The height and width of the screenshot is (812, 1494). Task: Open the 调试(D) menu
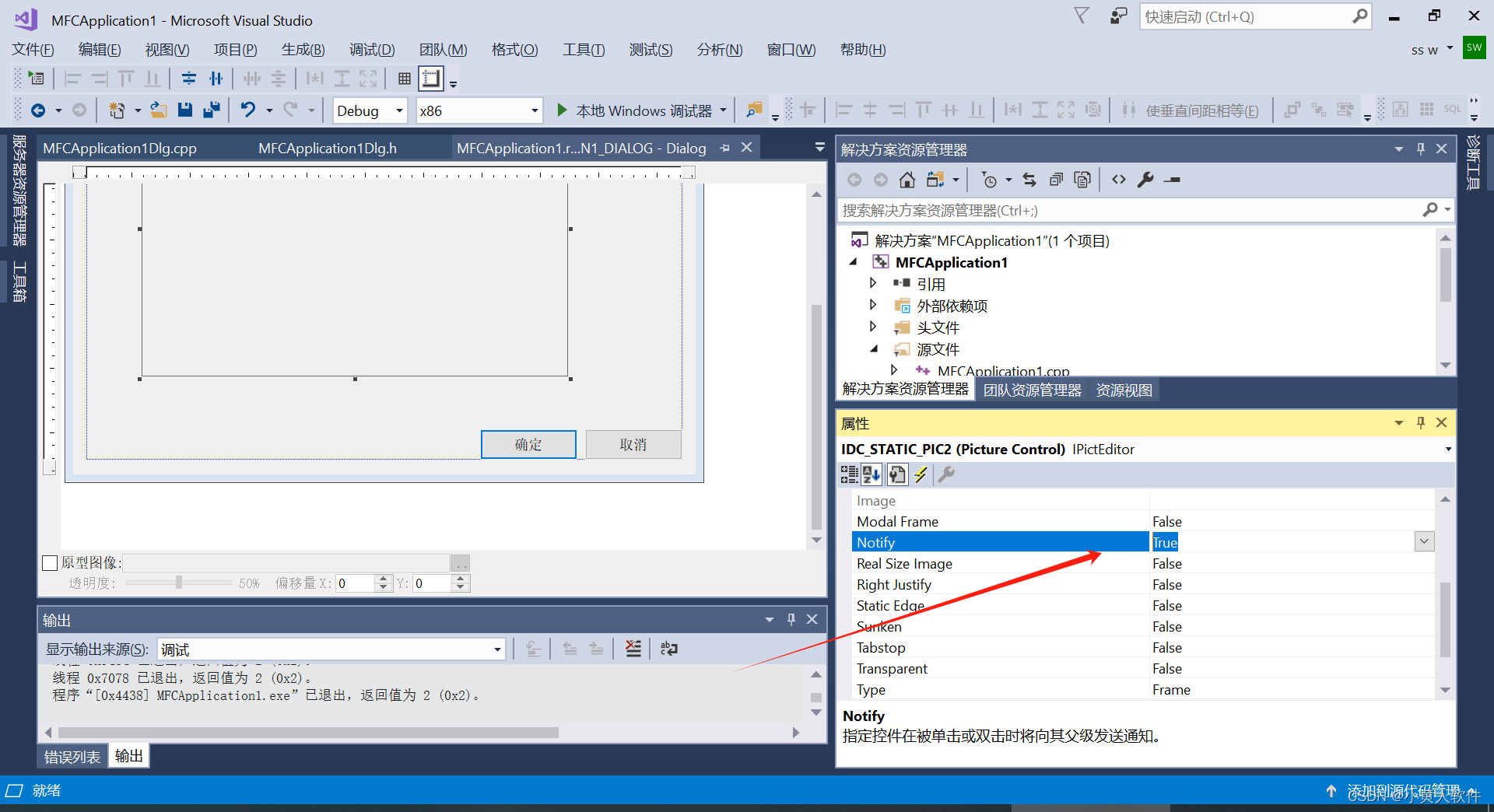372,50
